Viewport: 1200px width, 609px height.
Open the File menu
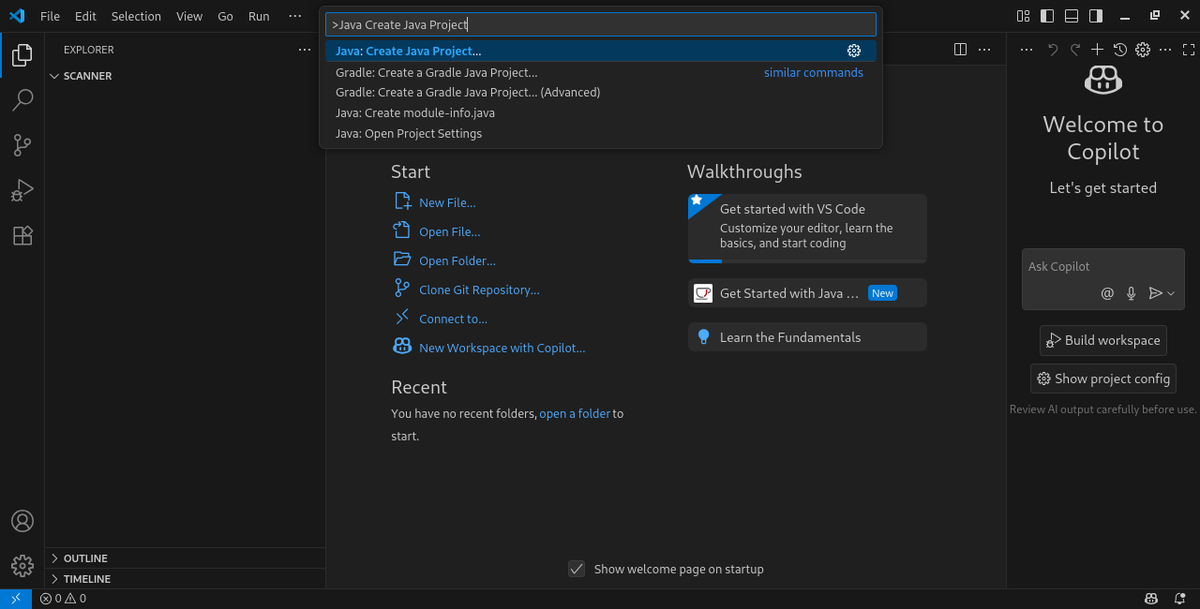[x=50, y=16]
